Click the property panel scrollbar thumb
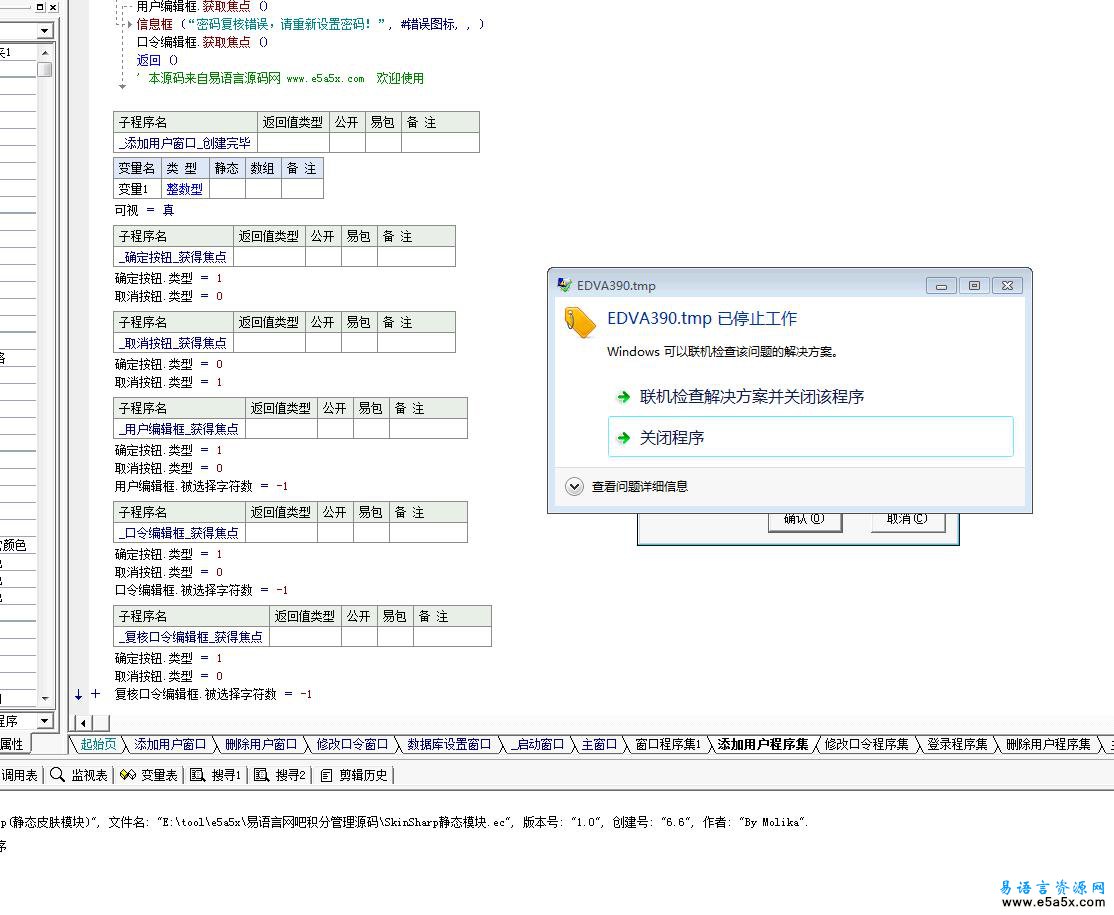The image size is (1114, 915). (45, 69)
